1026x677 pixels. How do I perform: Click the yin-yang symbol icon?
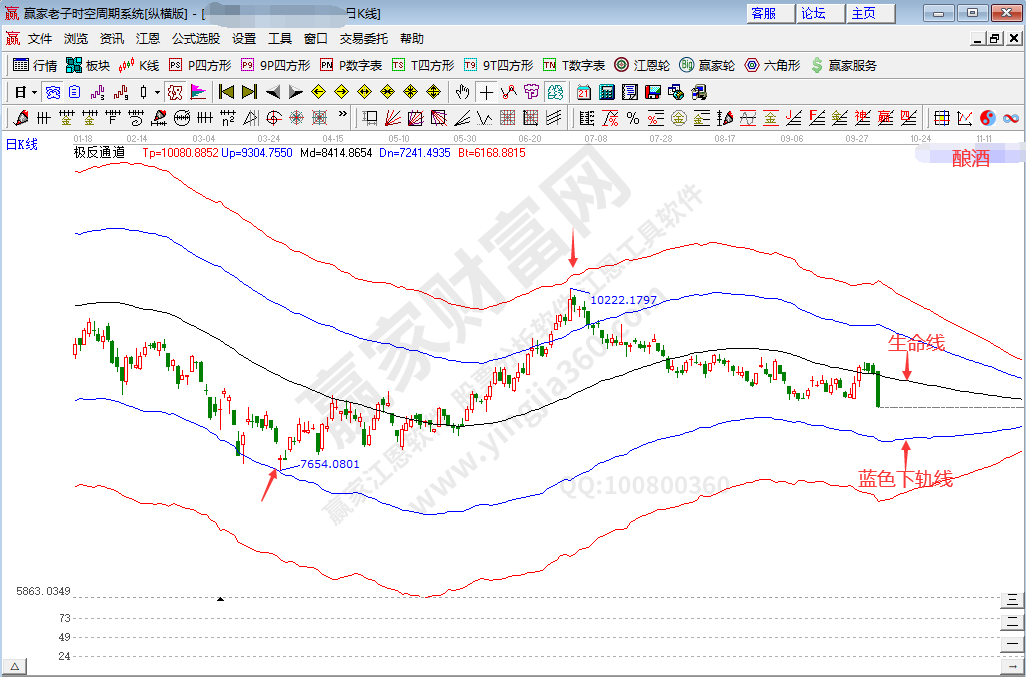coord(987,118)
